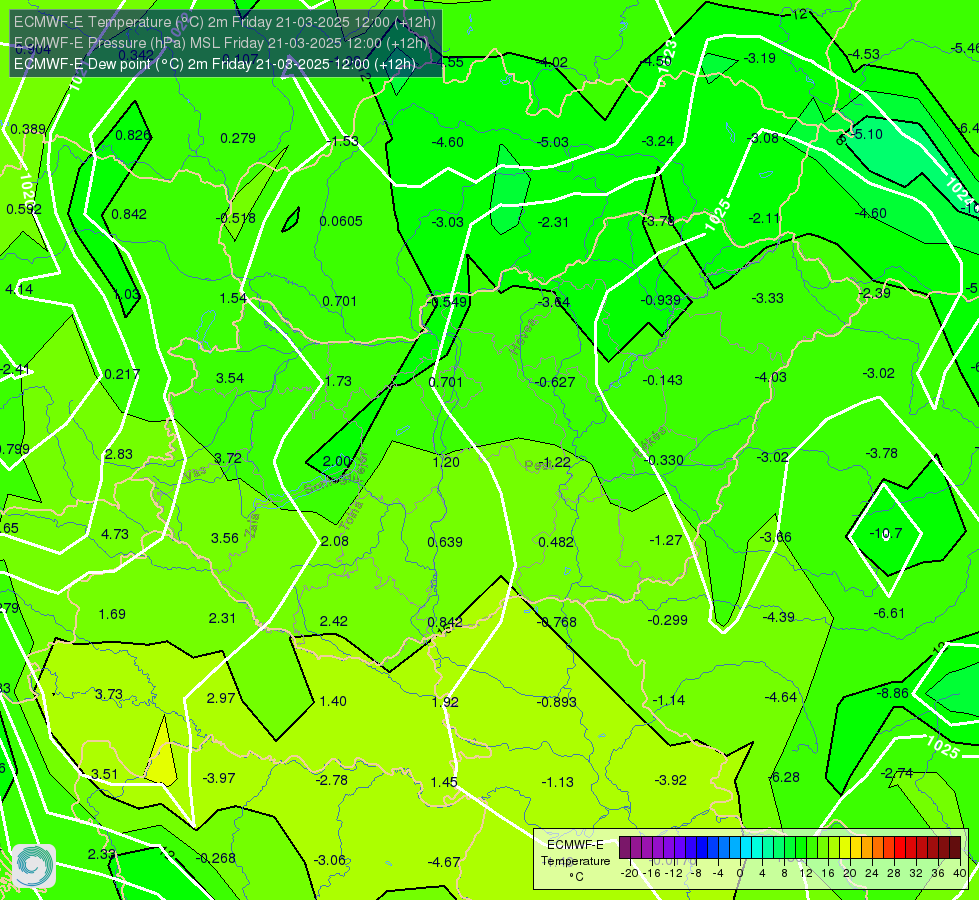Click the '°C' unit in color legend
This screenshot has width=979, height=900.
pos(576,877)
